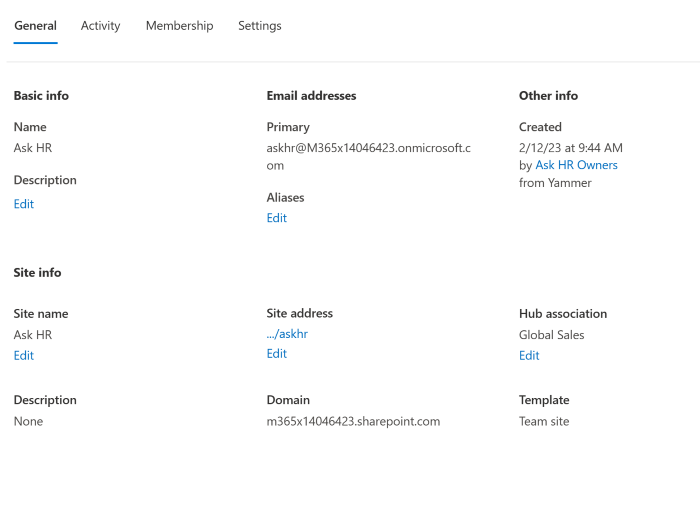
Task: Click the Created date and time
Action: [x=570, y=148]
